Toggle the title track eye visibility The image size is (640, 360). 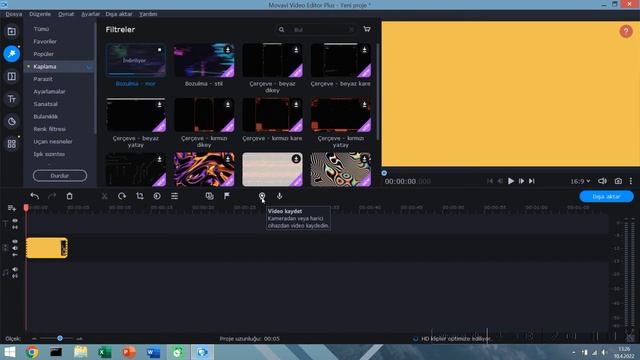point(15,221)
